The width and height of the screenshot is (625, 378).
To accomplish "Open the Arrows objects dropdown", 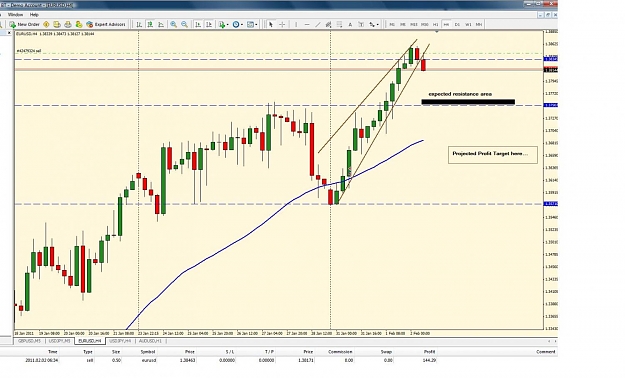I will [373, 24].
